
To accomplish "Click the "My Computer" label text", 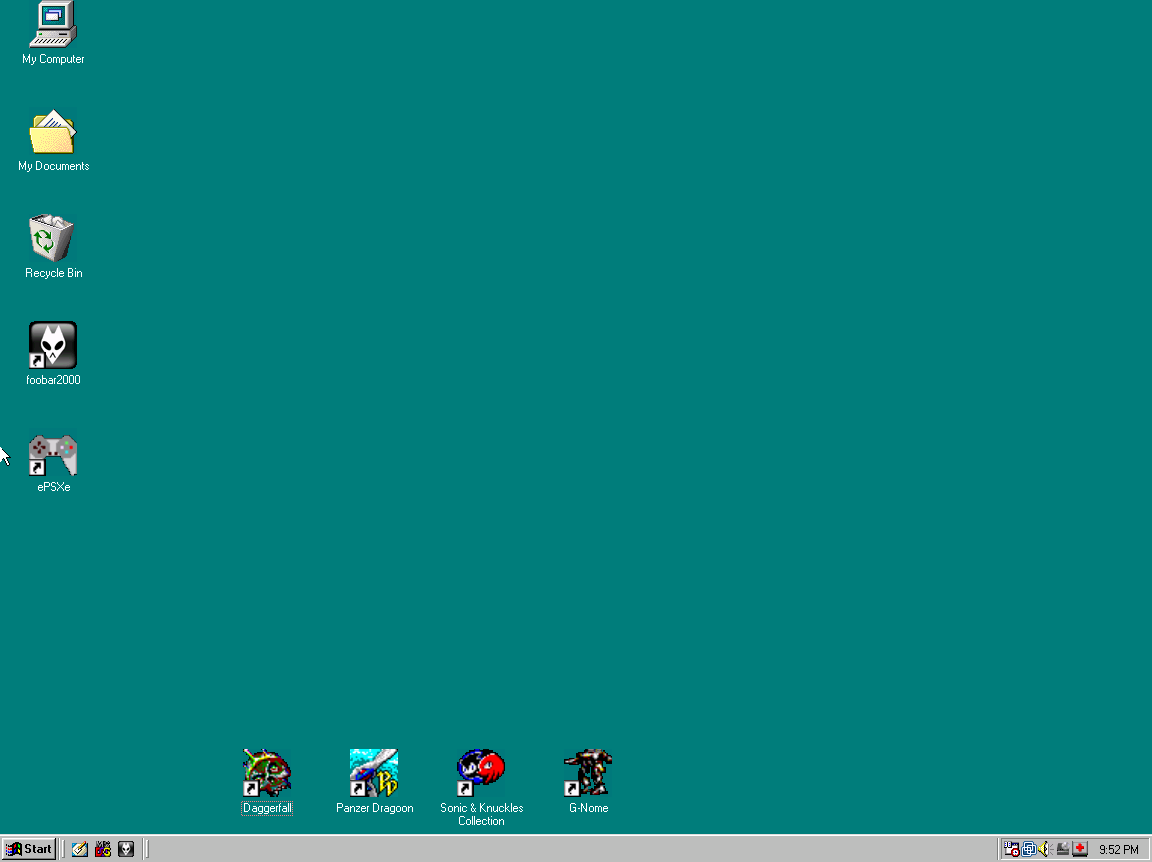I will click(53, 59).
